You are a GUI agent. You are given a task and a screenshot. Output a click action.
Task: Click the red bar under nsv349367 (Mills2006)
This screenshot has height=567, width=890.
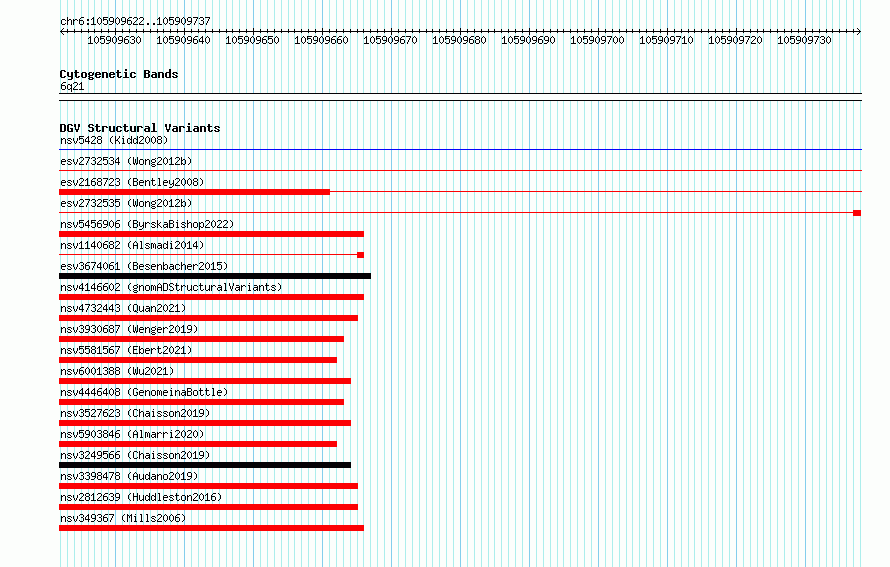(x=211, y=528)
